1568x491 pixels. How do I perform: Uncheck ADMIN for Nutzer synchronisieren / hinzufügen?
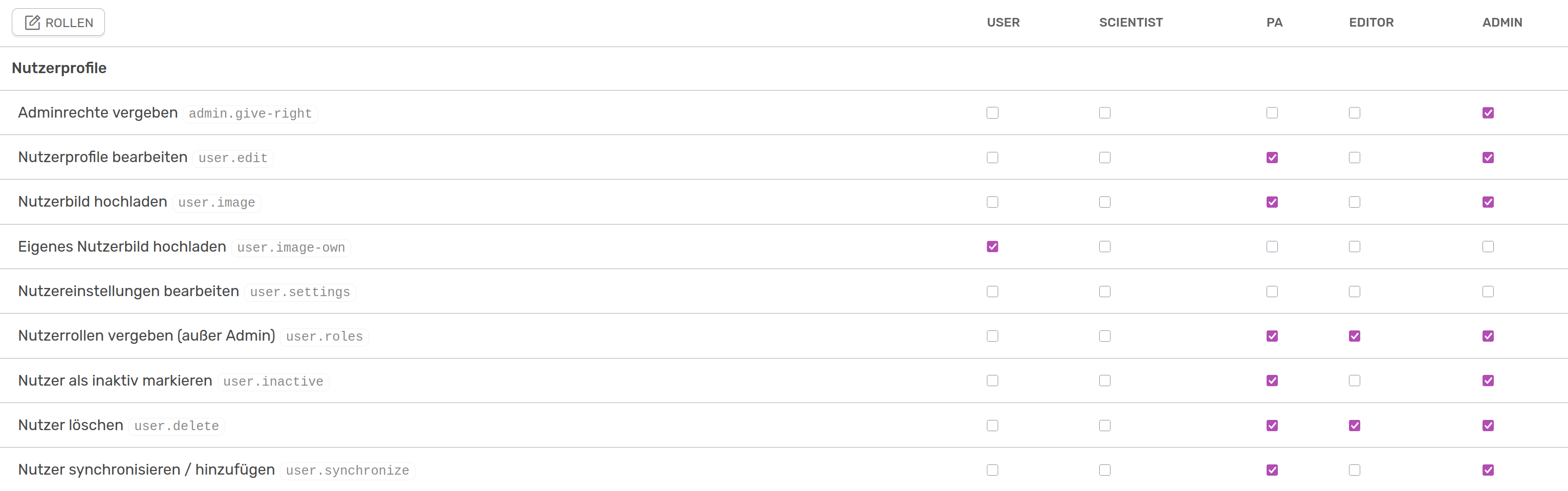pyautogui.click(x=1488, y=470)
